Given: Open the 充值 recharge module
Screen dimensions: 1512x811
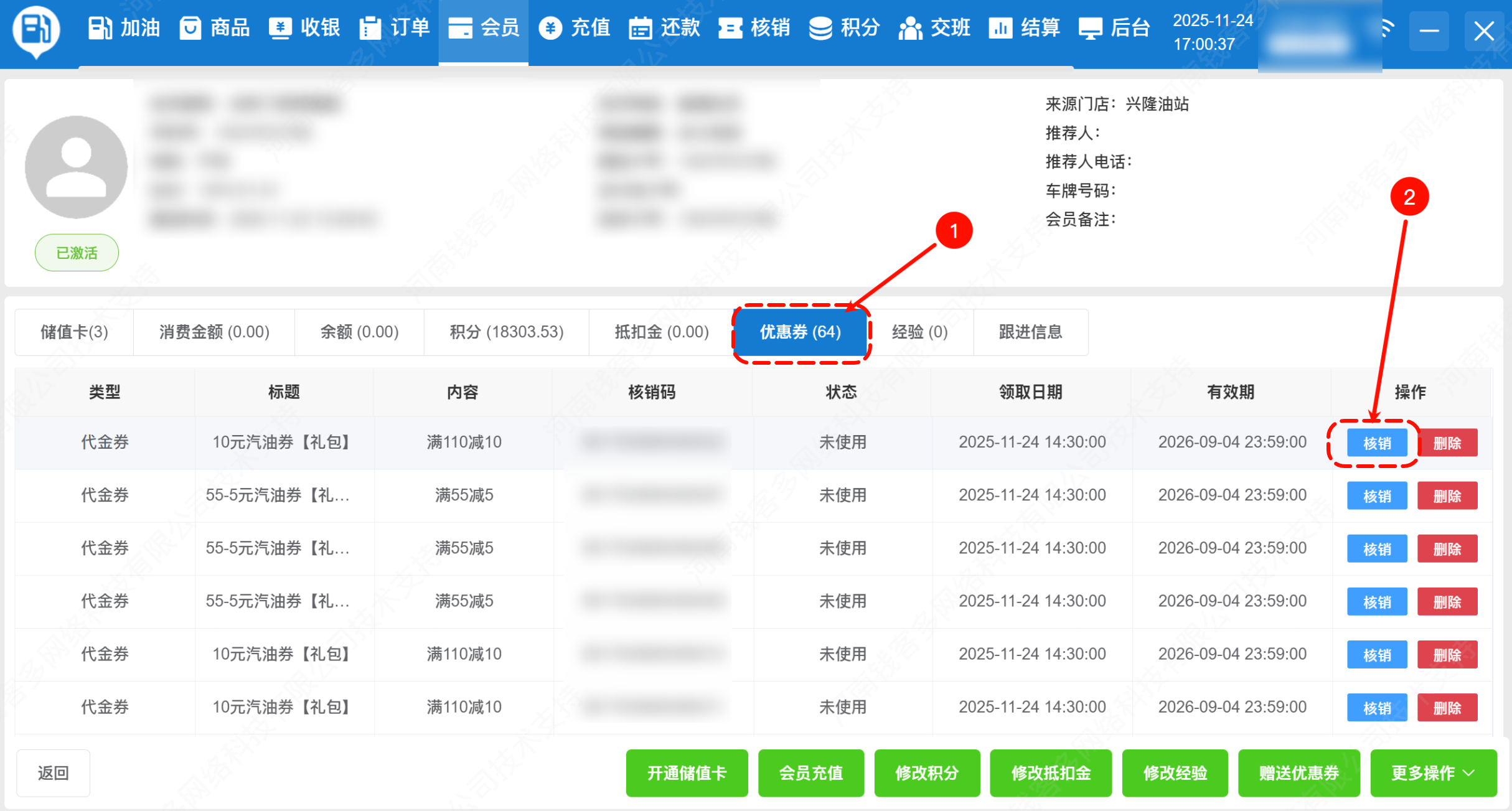Looking at the screenshot, I should coord(574,28).
